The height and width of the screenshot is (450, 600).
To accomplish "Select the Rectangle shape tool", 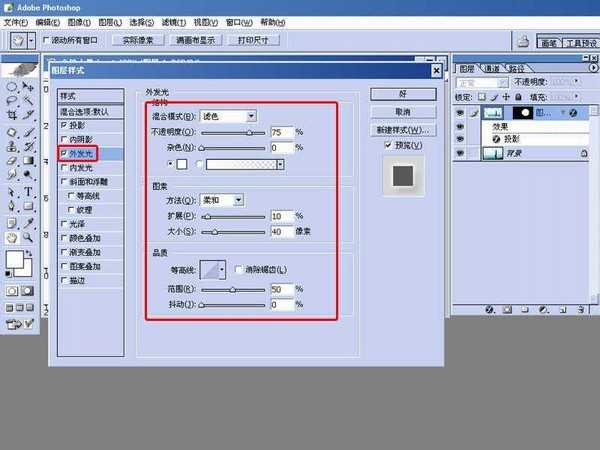I will coord(28,206).
